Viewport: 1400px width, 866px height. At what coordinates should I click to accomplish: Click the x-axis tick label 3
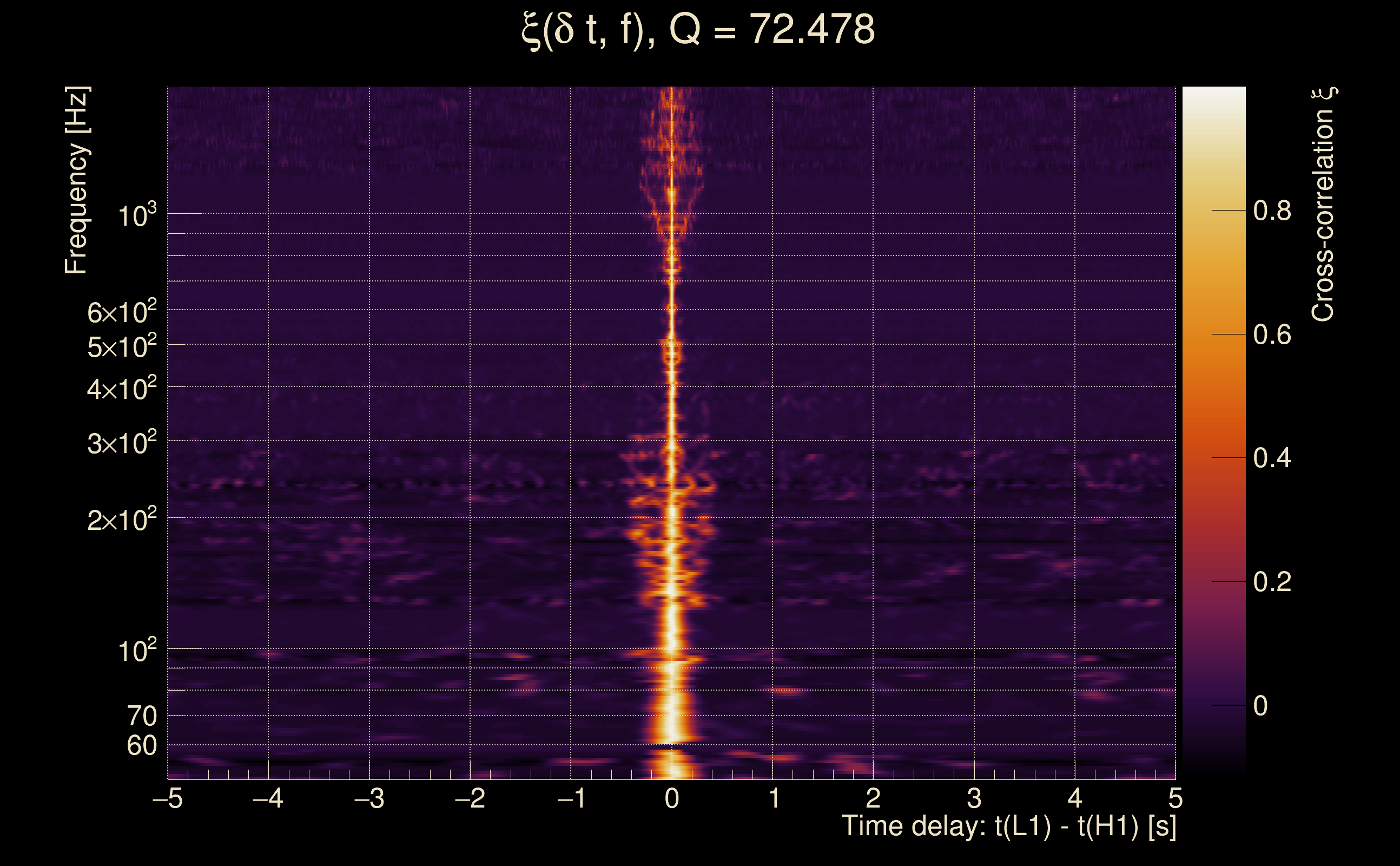974,798
